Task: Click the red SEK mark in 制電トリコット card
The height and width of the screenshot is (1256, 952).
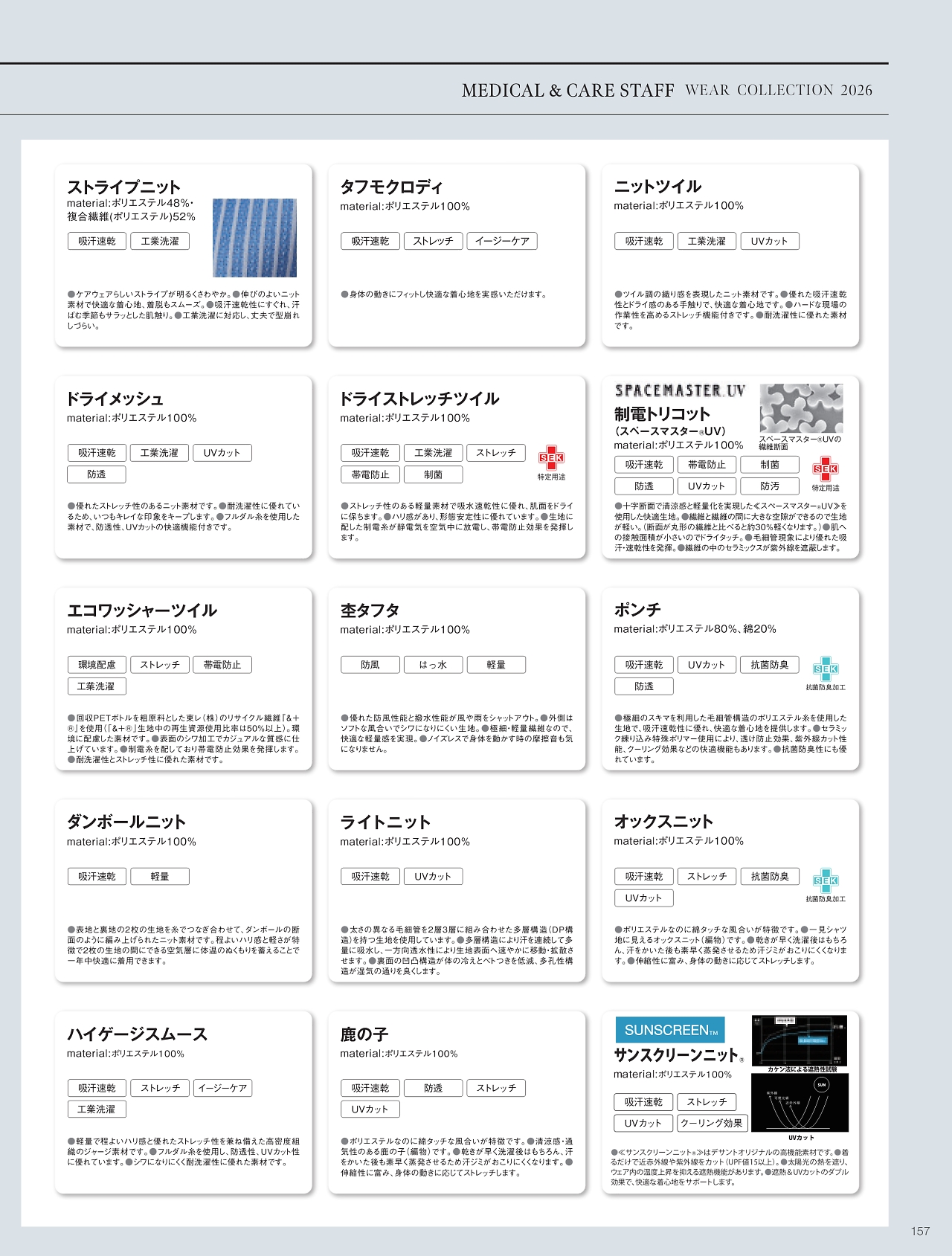Action: [825, 468]
